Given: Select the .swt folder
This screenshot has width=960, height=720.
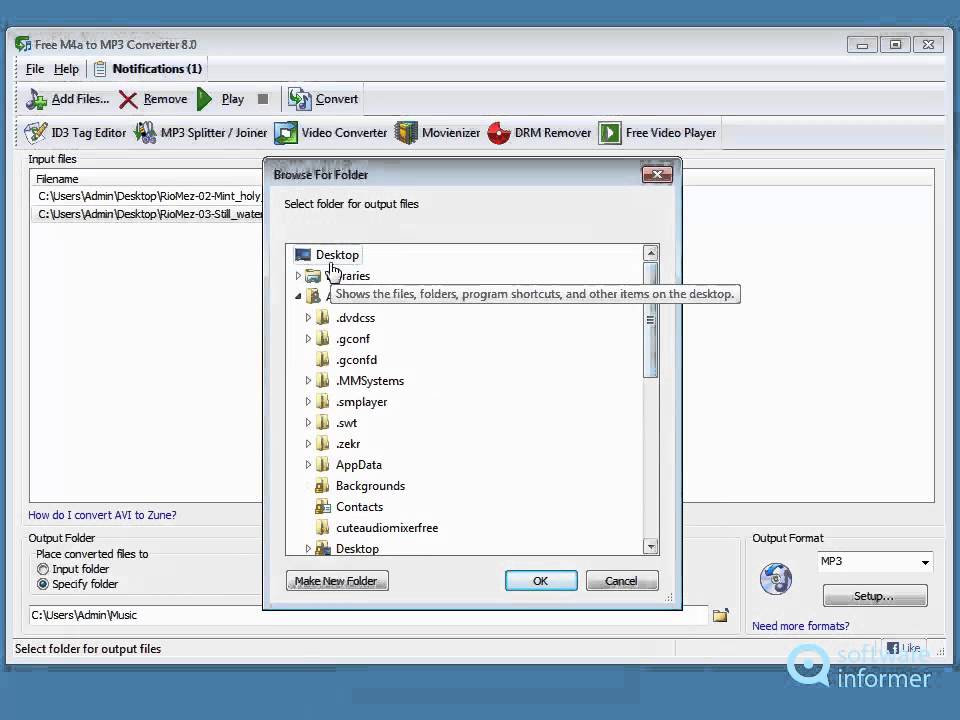Looking at the screenshot, I should [336, 423].
